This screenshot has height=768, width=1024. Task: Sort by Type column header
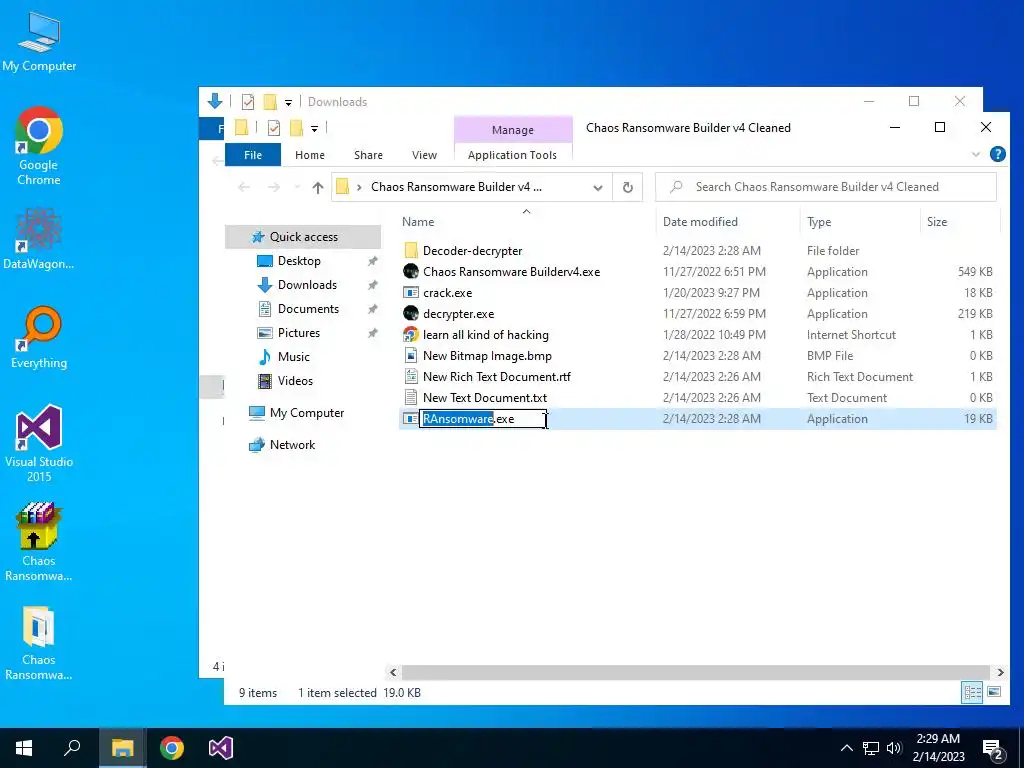859,222
